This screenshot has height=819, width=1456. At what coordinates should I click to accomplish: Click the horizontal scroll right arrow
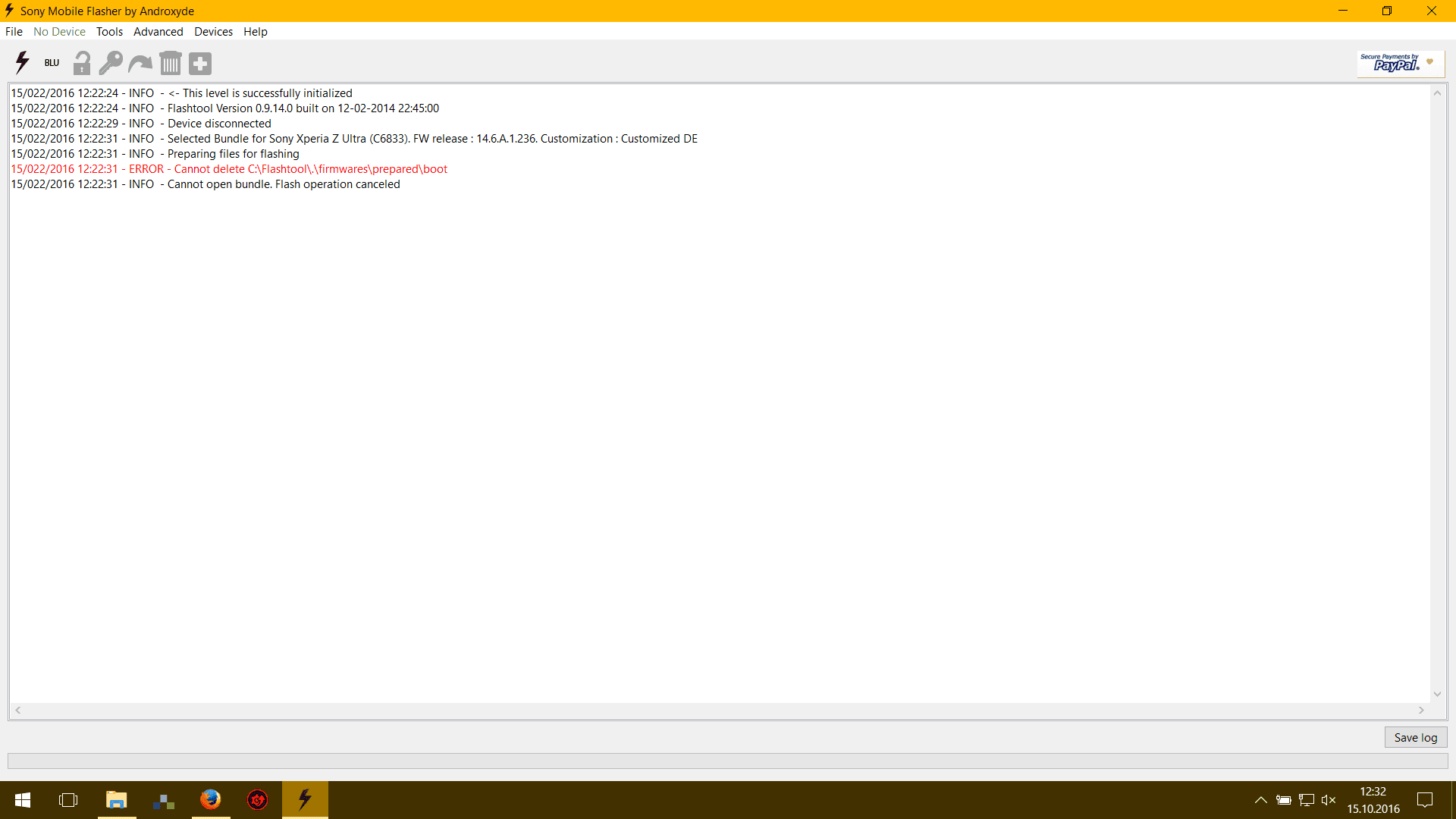point(1422,711)
